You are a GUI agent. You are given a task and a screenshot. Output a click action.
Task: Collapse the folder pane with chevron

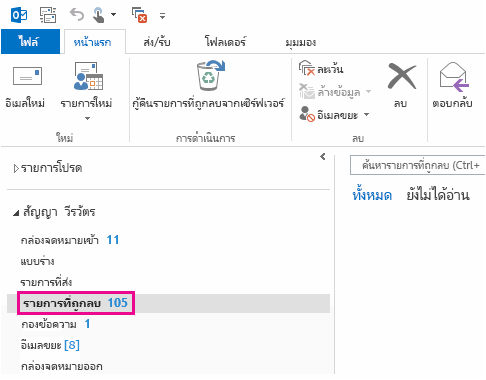(323, 157)
